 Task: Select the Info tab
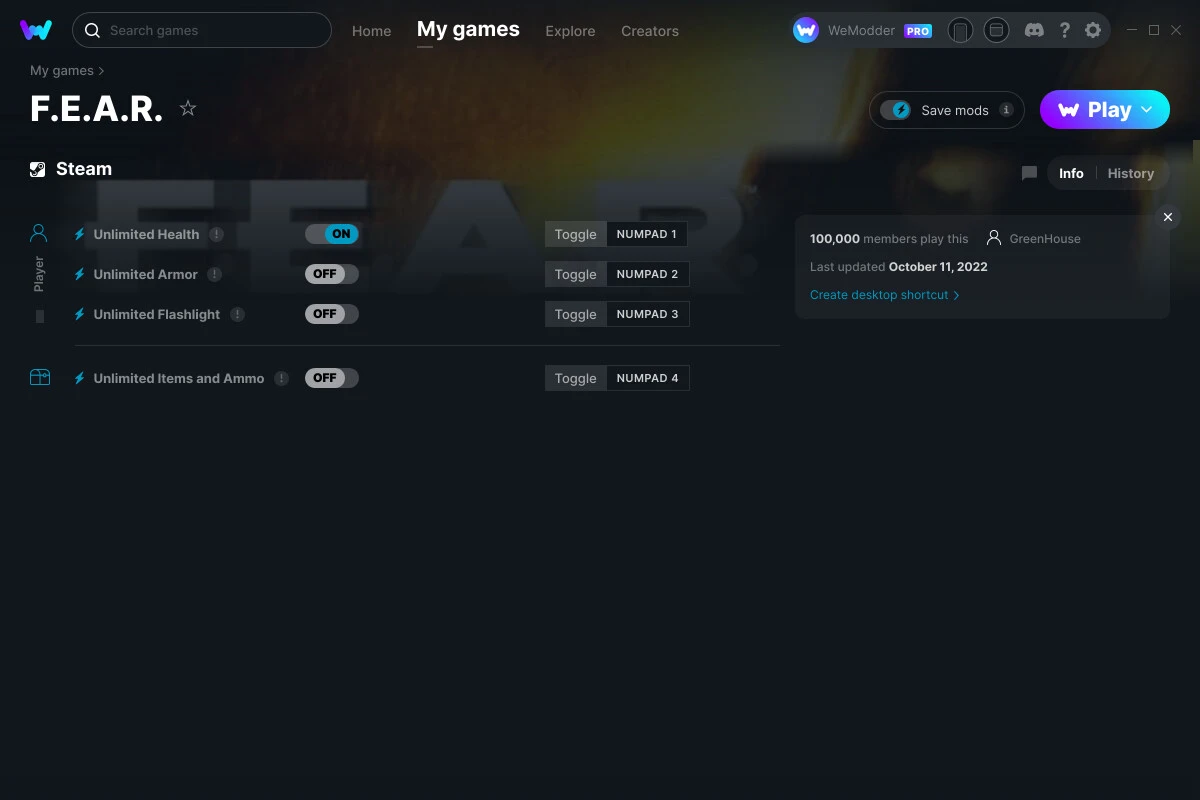coord(1071,173)
